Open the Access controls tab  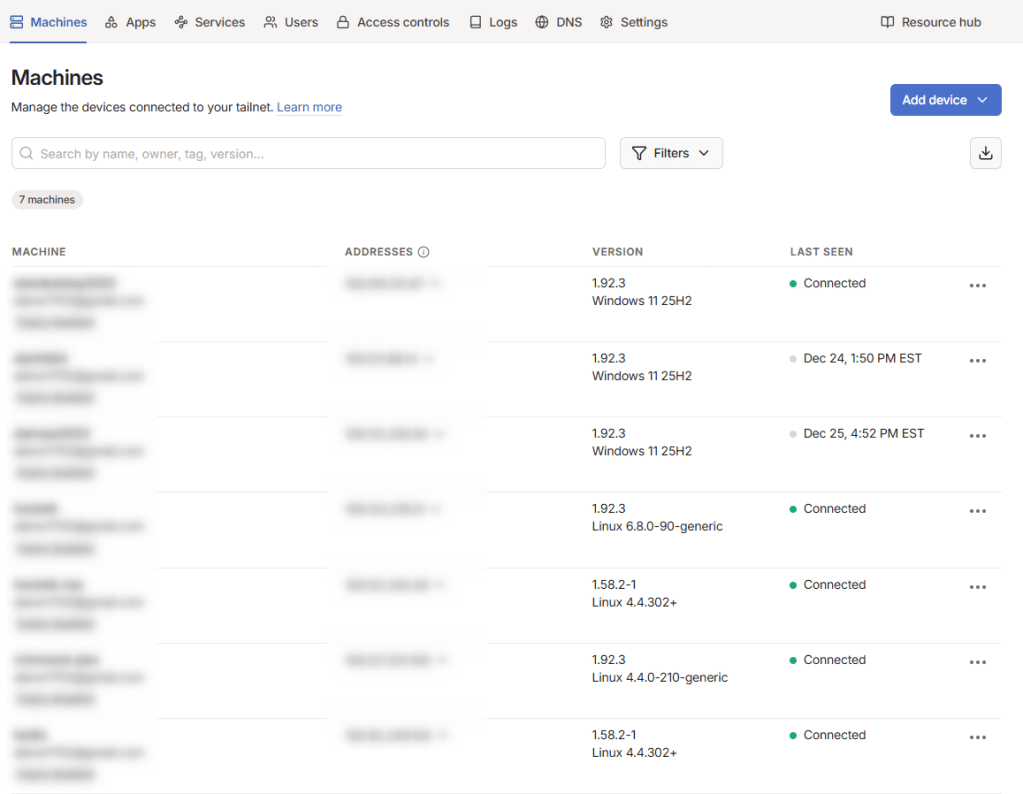tap(393, 22)
